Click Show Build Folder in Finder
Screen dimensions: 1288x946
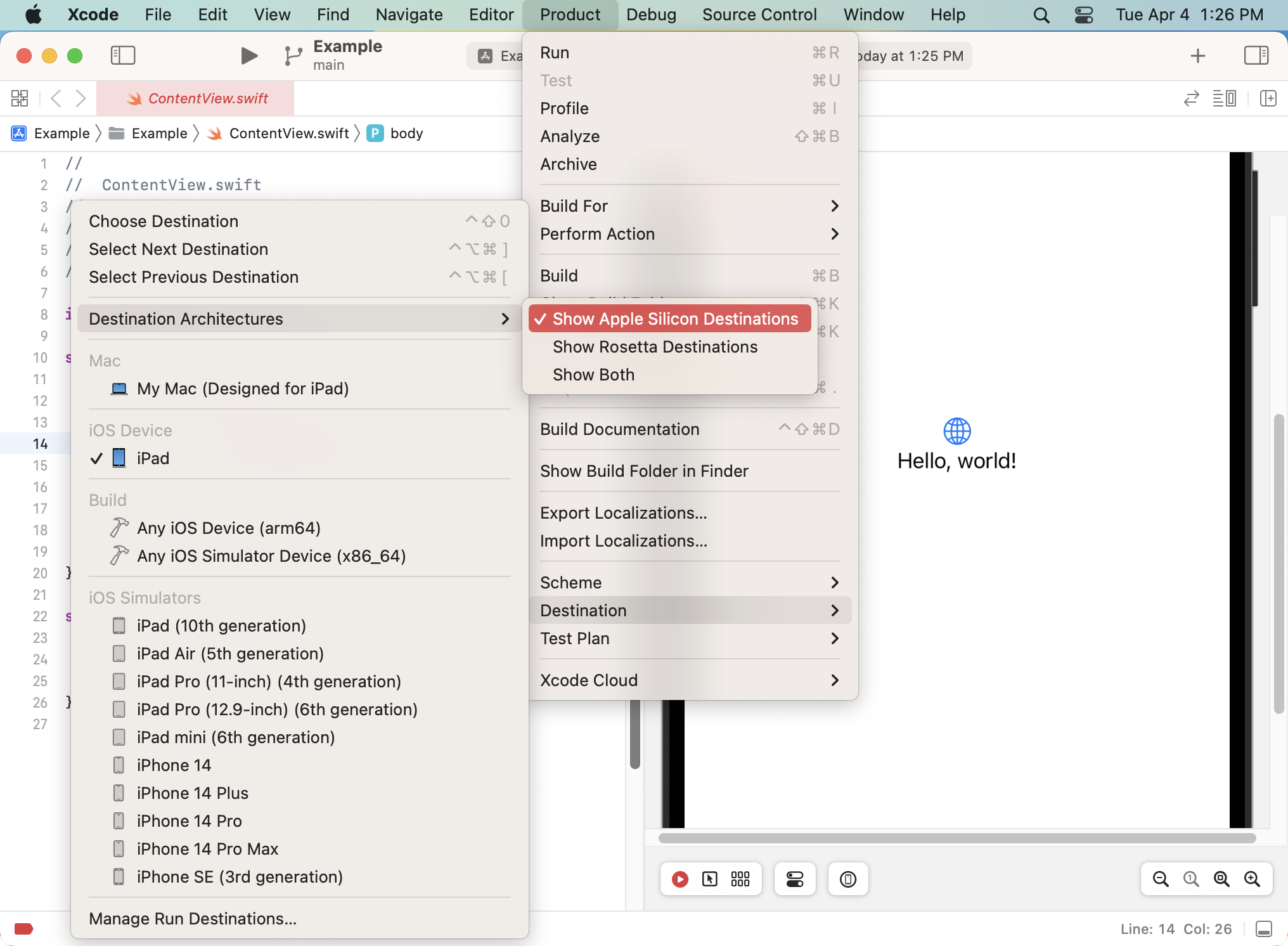[644, 471]
